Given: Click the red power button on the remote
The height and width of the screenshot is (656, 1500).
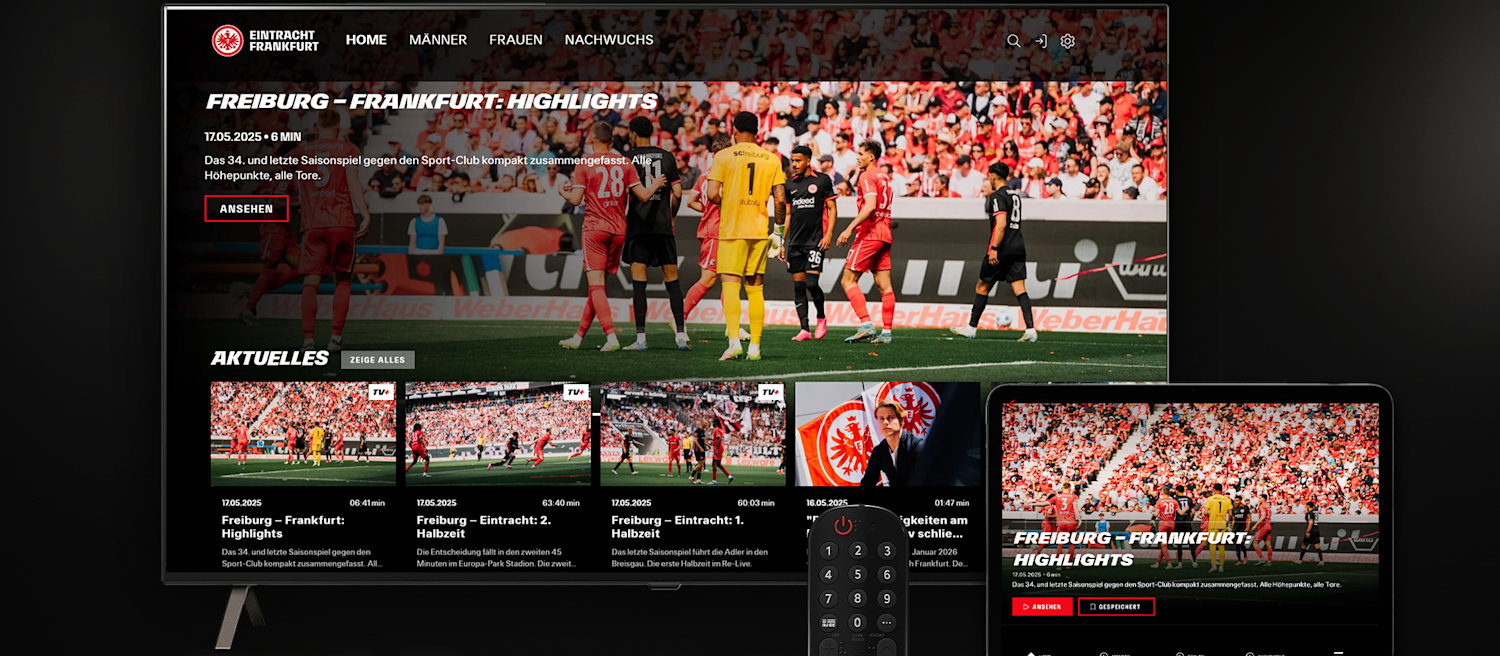Looking at the screenshot, I should (844, 525).
